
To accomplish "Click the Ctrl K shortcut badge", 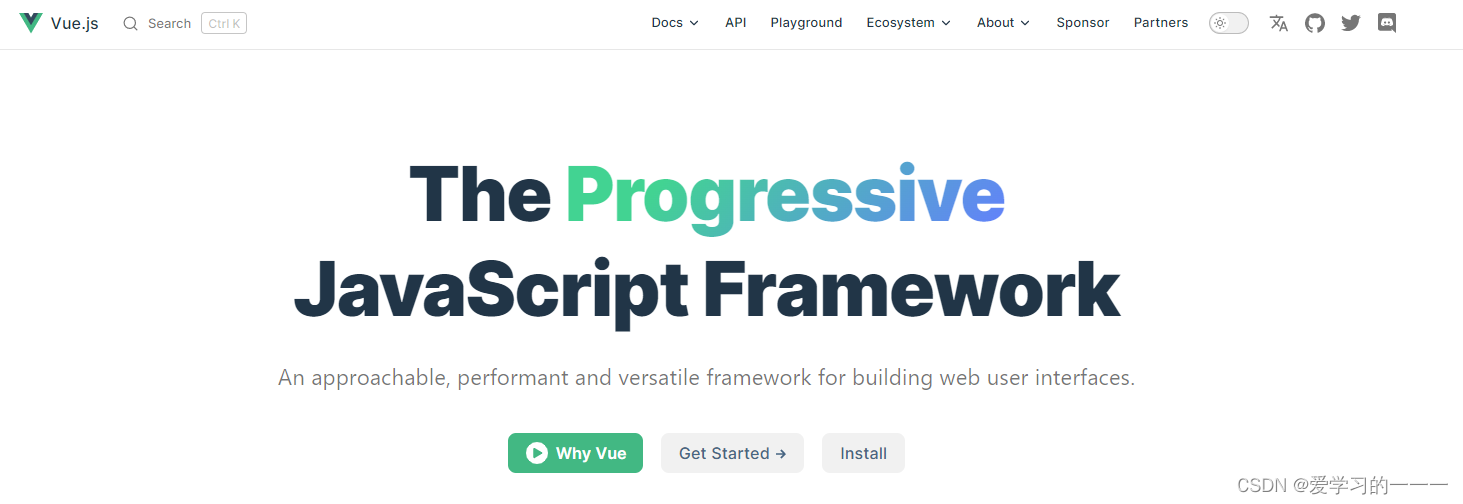I will pyautogui.click(x=224, y=24).
